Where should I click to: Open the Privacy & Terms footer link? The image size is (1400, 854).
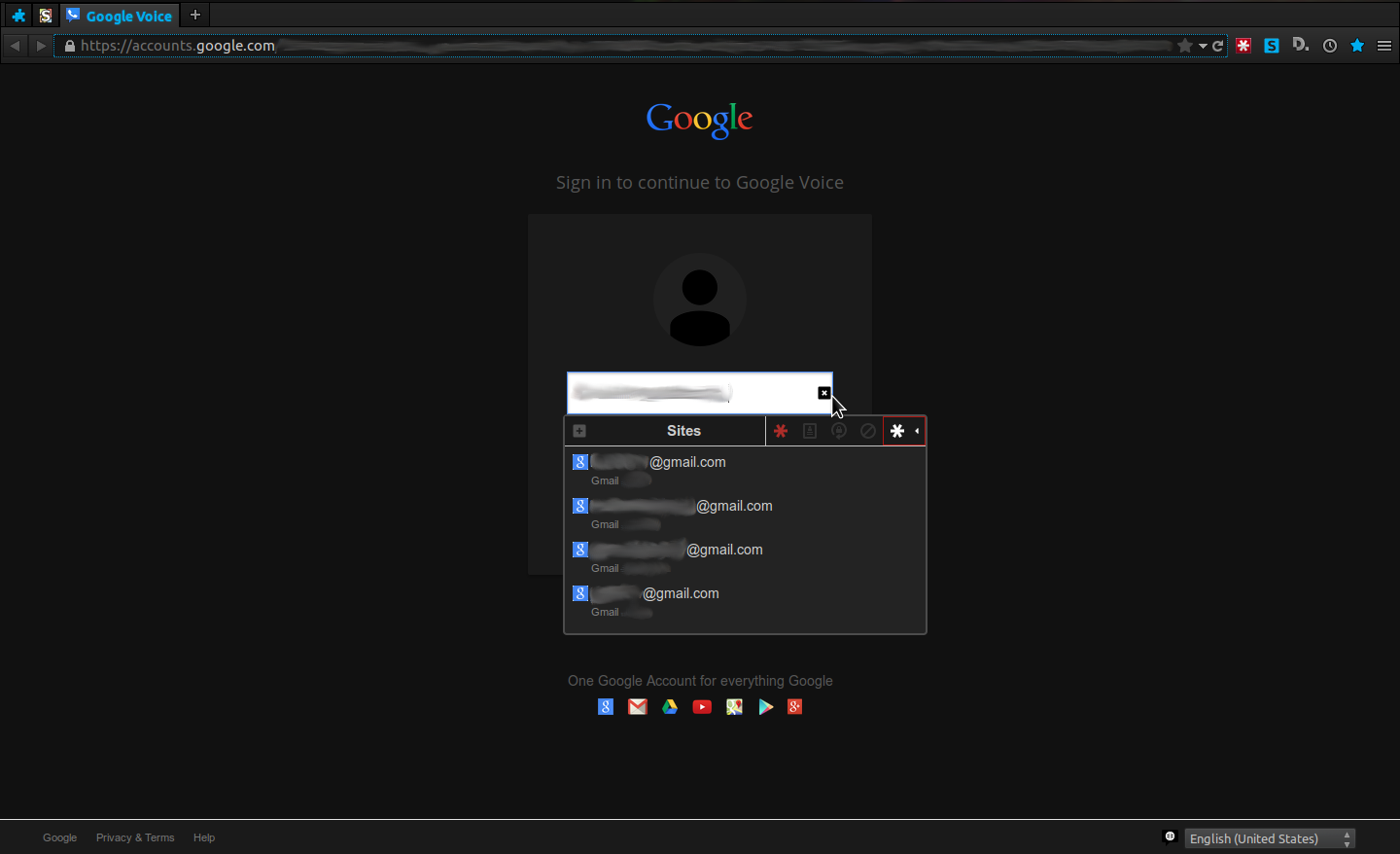(135, 837)
